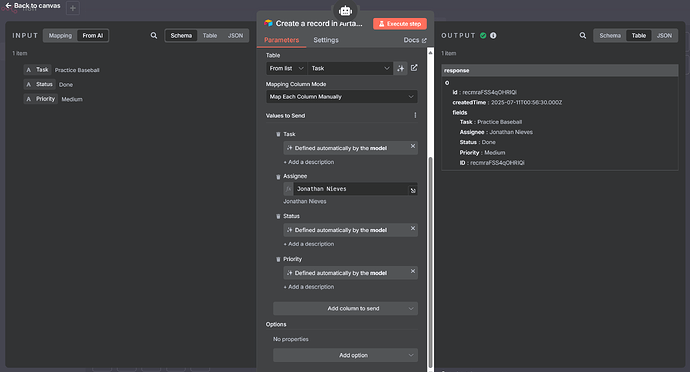Go Back to canvas
The width and height of the screenshot is (690, 372).
(x=33, y=6)
